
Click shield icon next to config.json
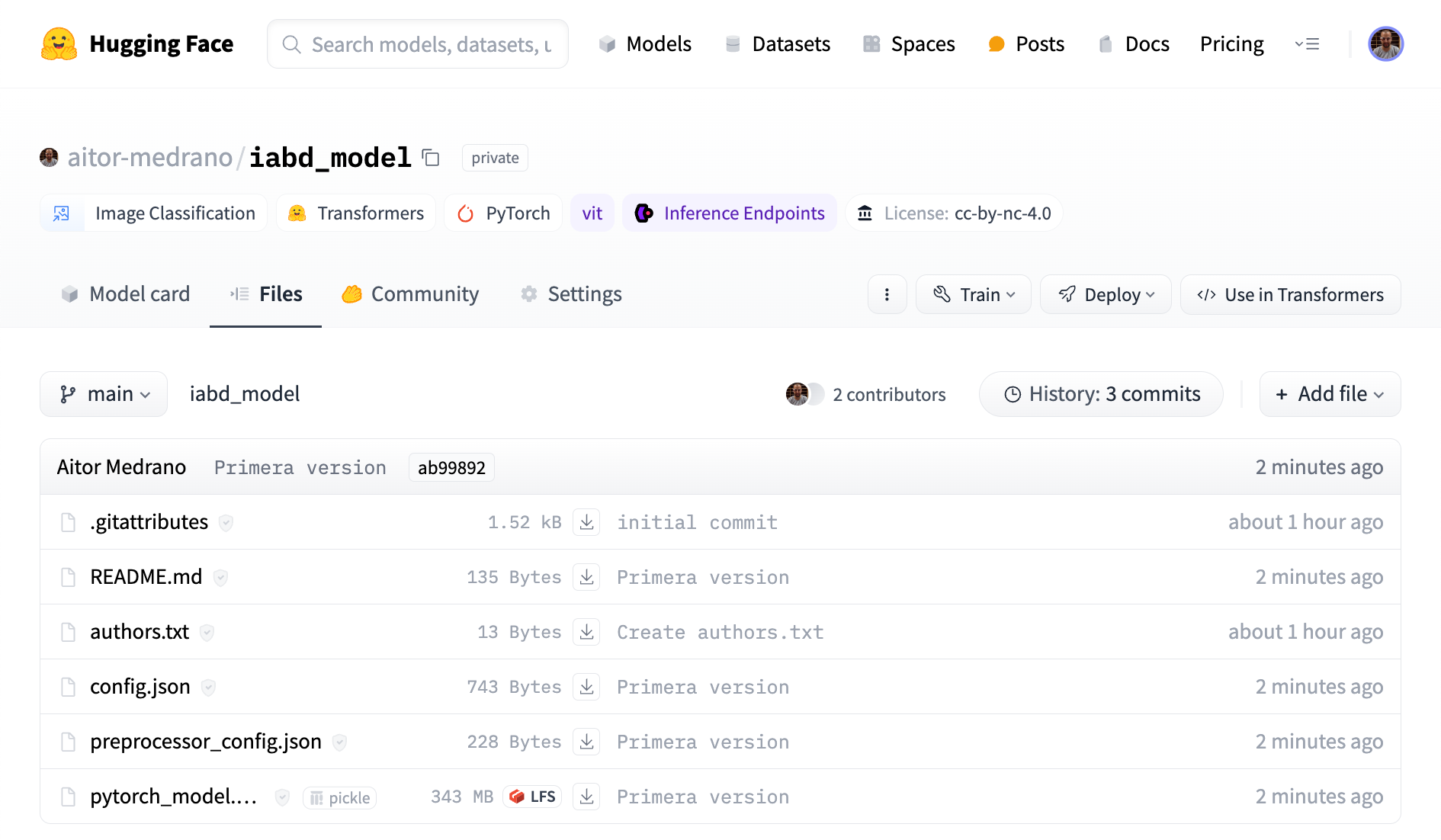[x=208, y=688]
